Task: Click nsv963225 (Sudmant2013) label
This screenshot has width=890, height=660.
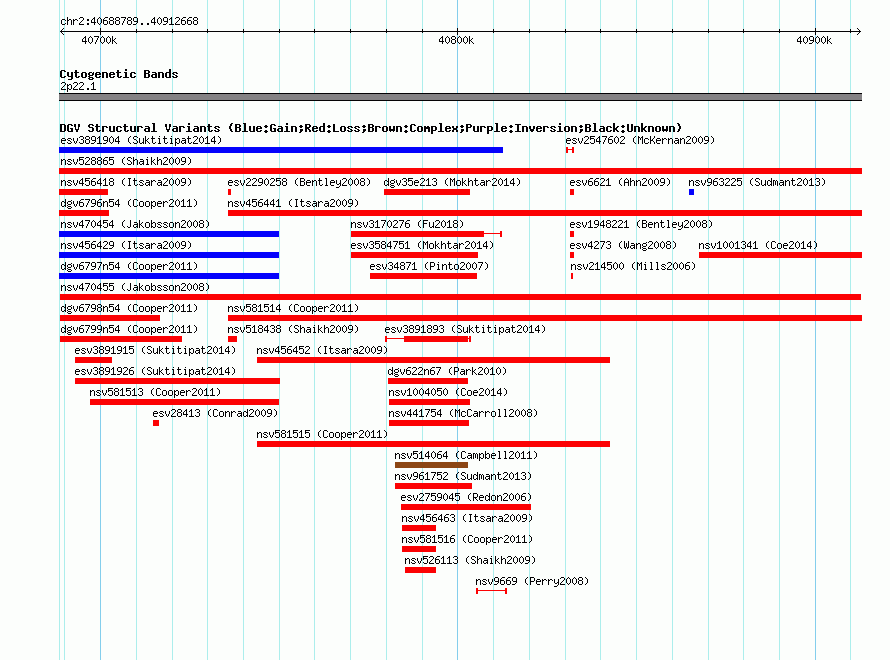Action: (x=757, y=182)
